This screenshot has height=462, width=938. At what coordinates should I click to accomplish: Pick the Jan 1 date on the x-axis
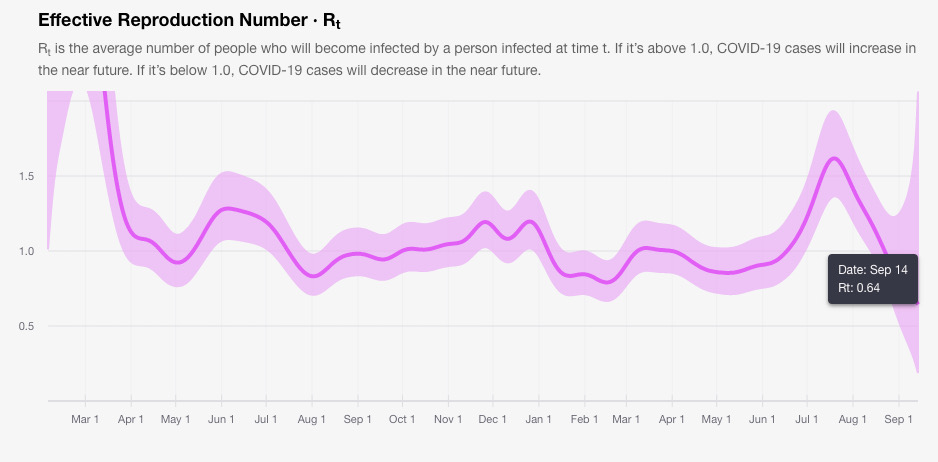click(x=537, y=419)
